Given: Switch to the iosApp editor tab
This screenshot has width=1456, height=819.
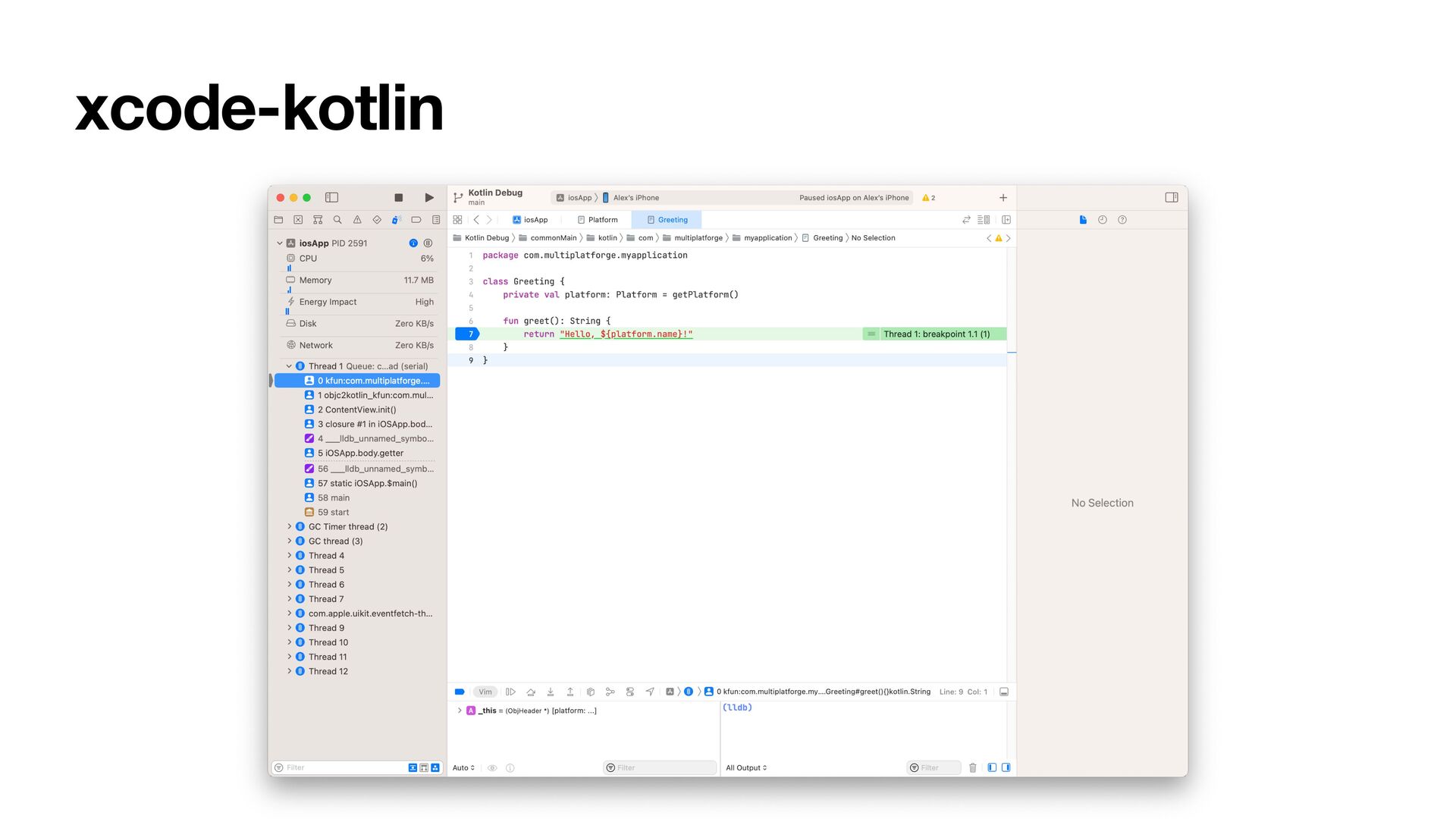Looking at the screenshot, I should pos(530,220).
